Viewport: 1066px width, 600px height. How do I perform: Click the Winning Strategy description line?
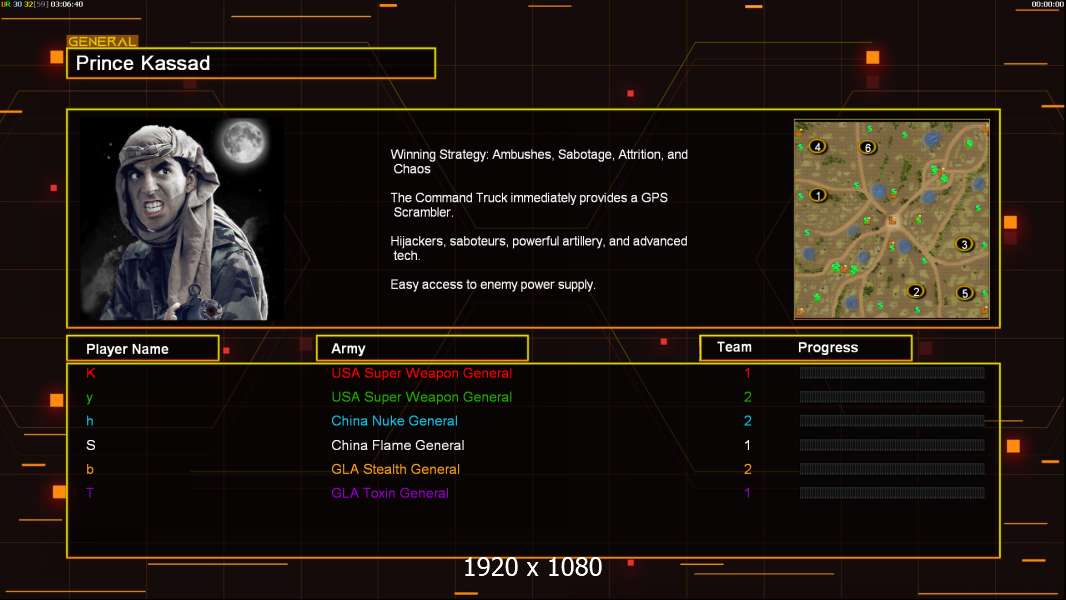pos(539,162)
